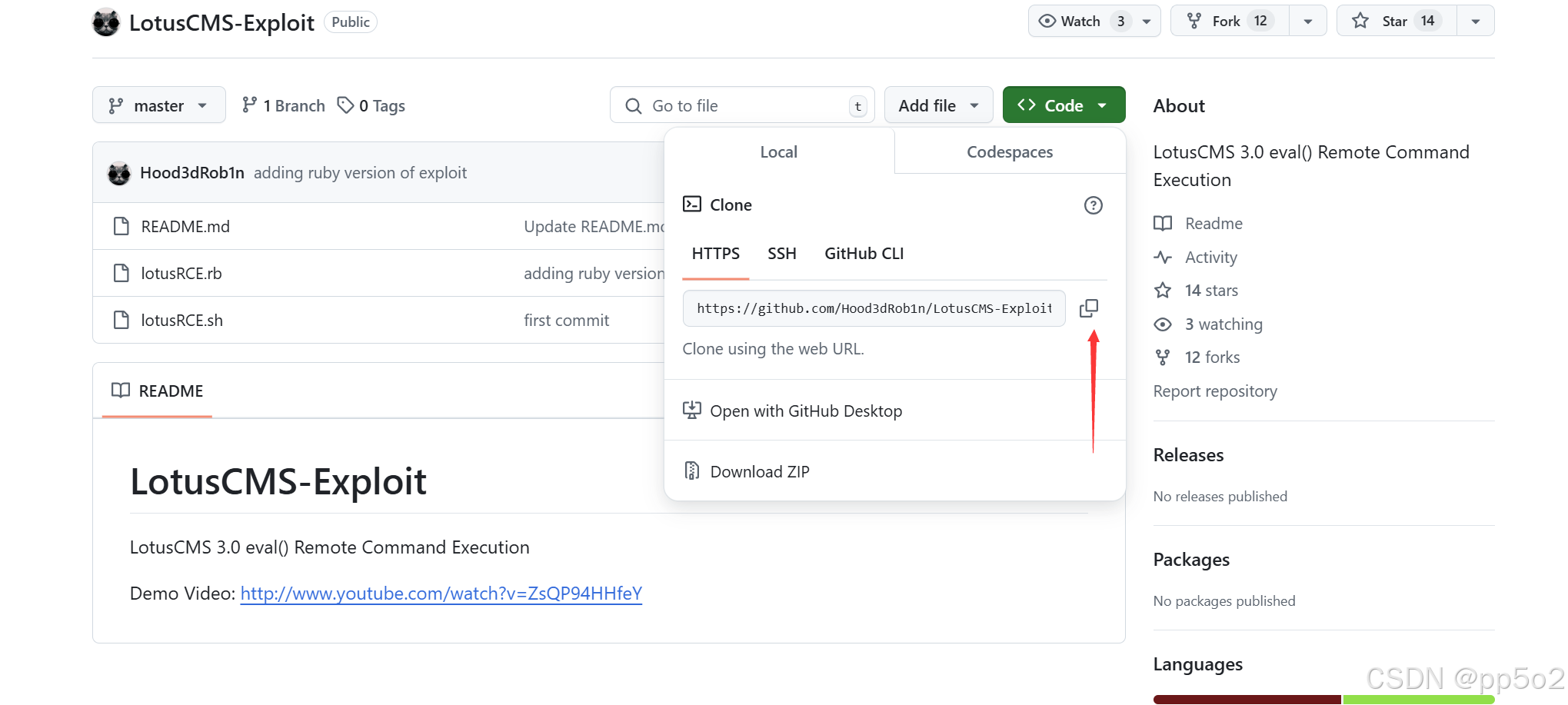Select the GitHub CLI clone tab
Screen dimensions: 1568x705
point(864,254)
